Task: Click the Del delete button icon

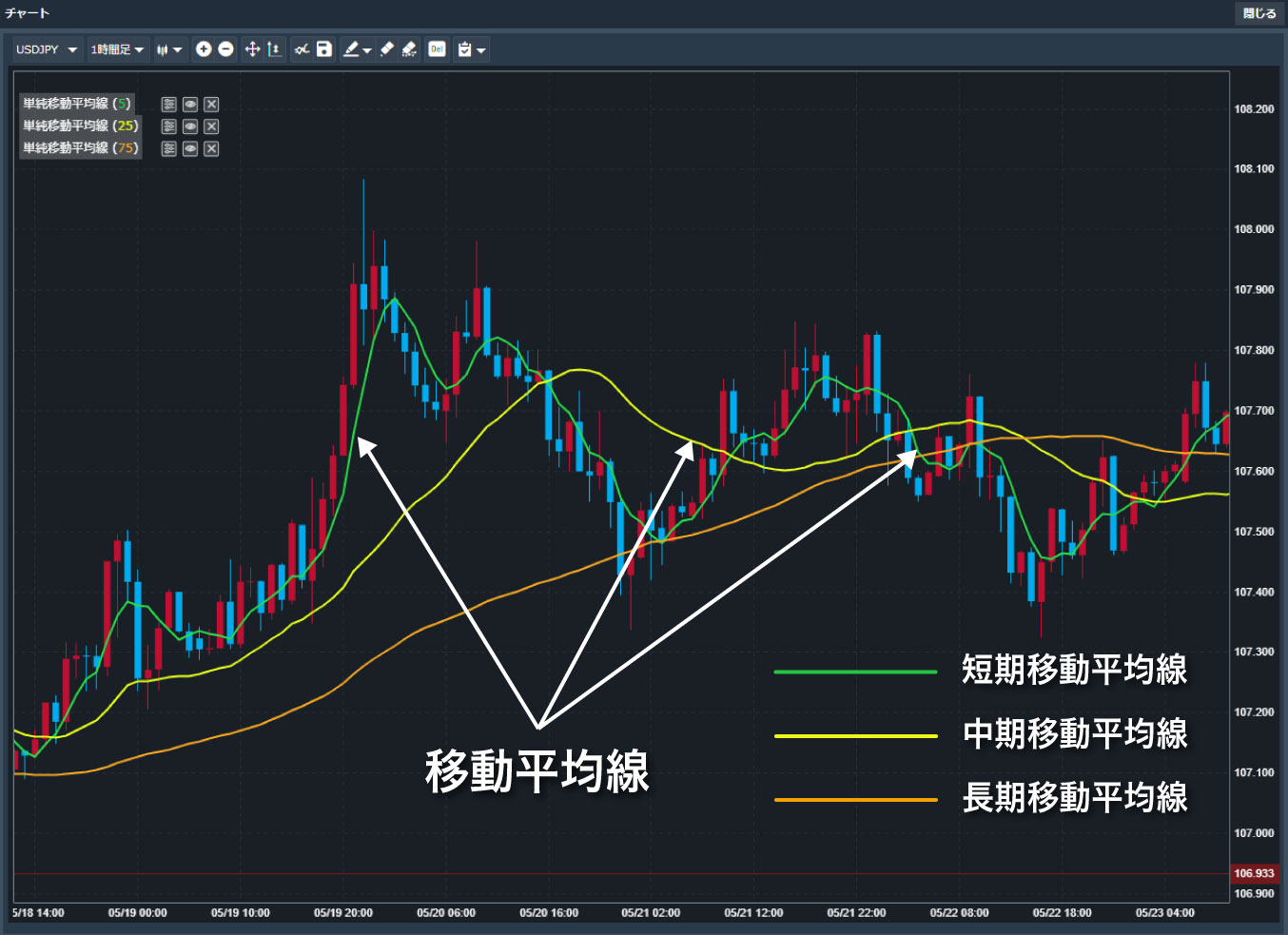Action: [x=437, y=49]
